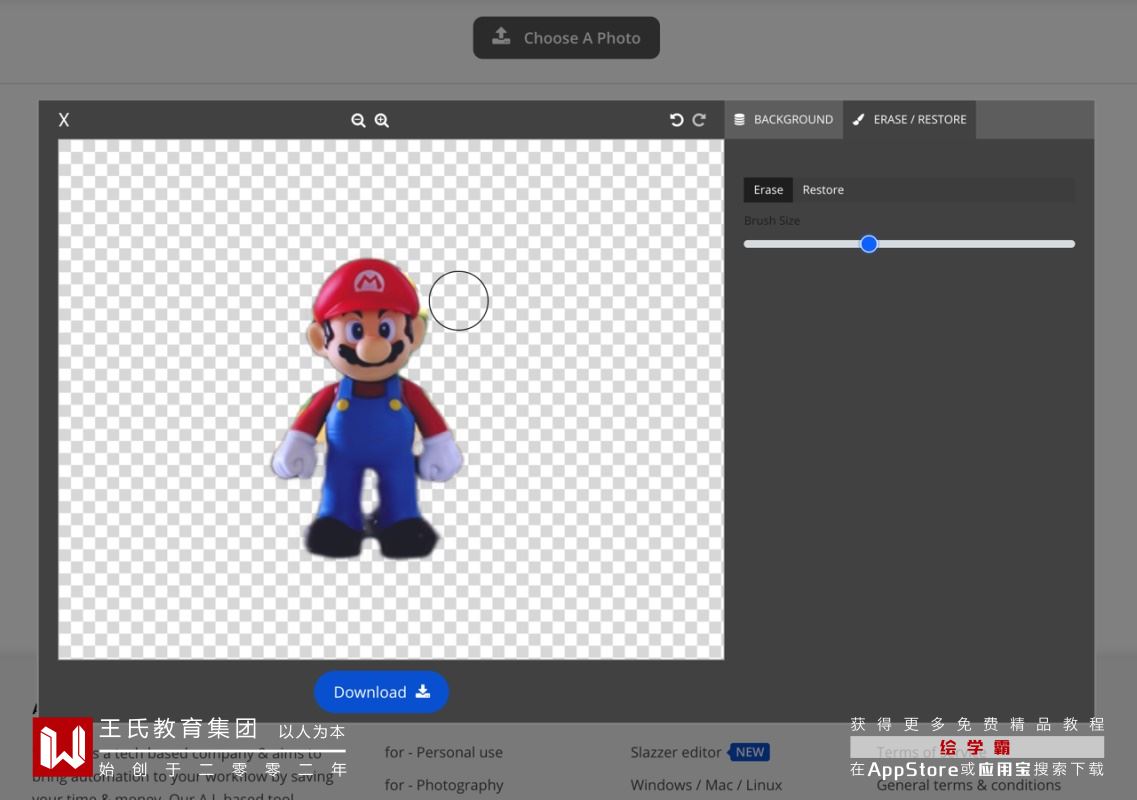Click the upload icon in Choose A Photo
The image size is (1137, 800).
point(501,37)
